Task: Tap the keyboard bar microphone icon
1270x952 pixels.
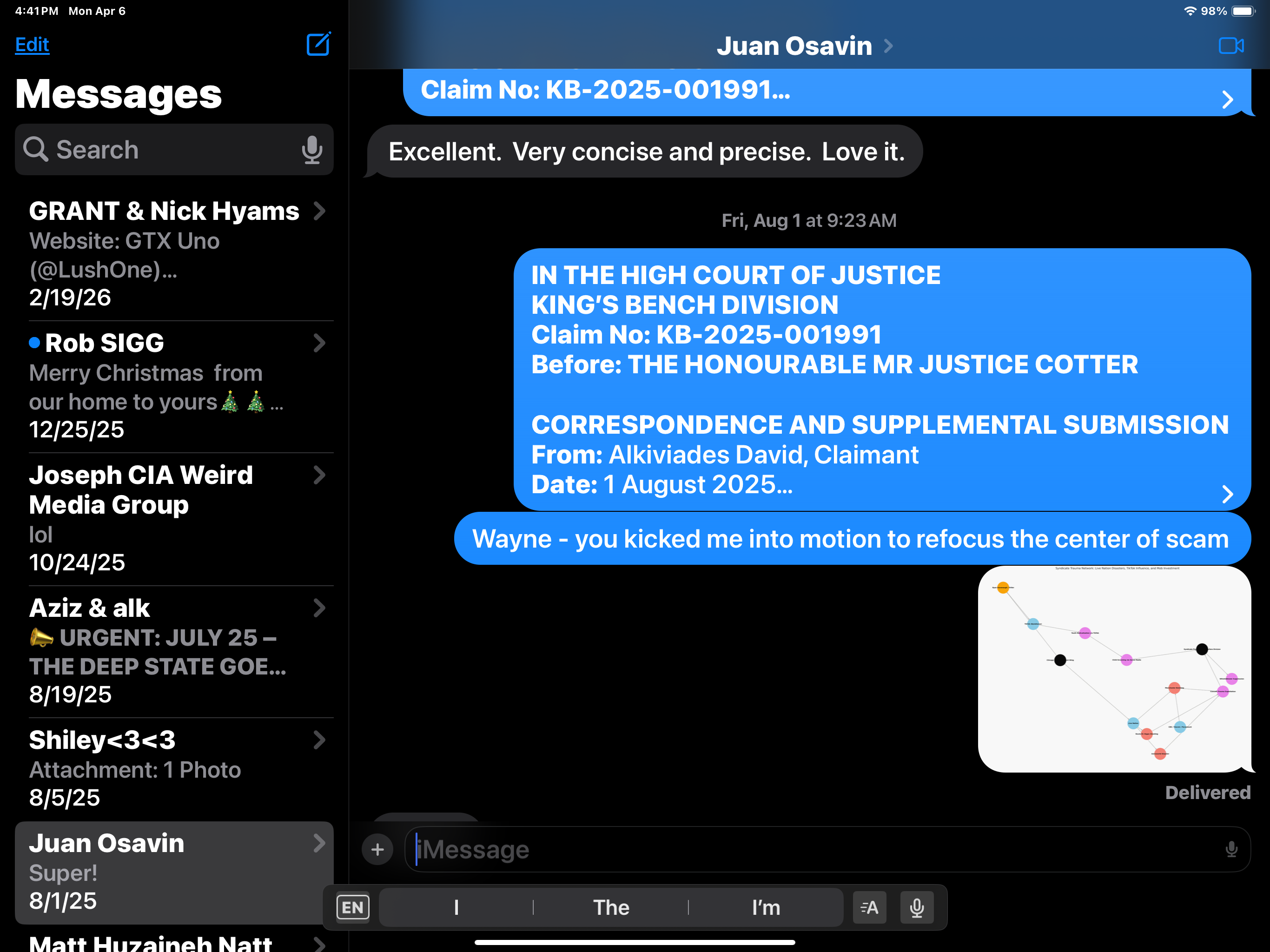Action: [x=916, y=907]
